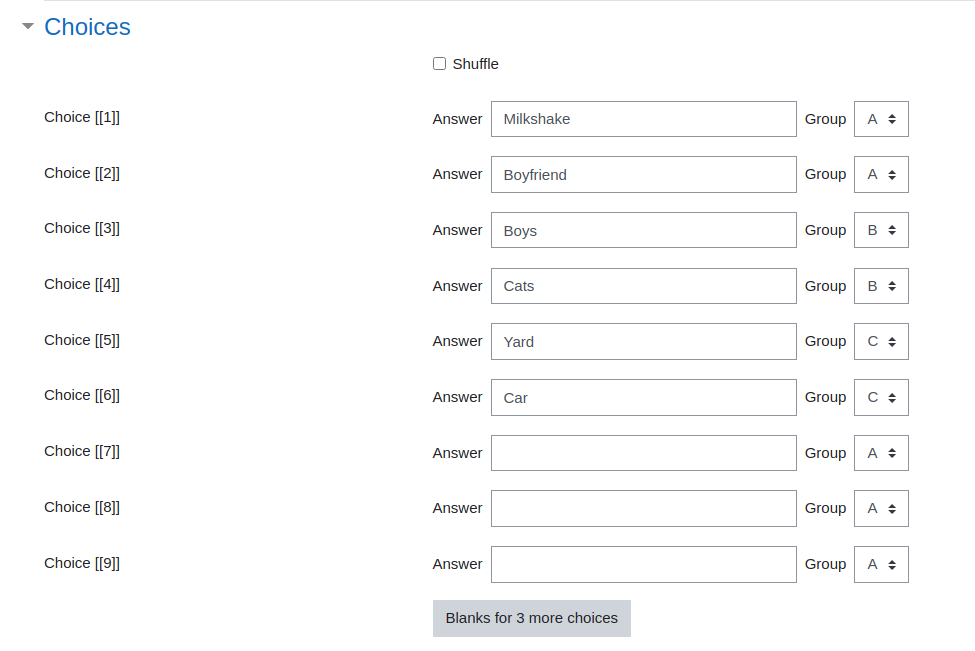The height and width of the screenshot is (651, 975).
Task: Add blanks for 3 more choices
Action: pos(532,618)
